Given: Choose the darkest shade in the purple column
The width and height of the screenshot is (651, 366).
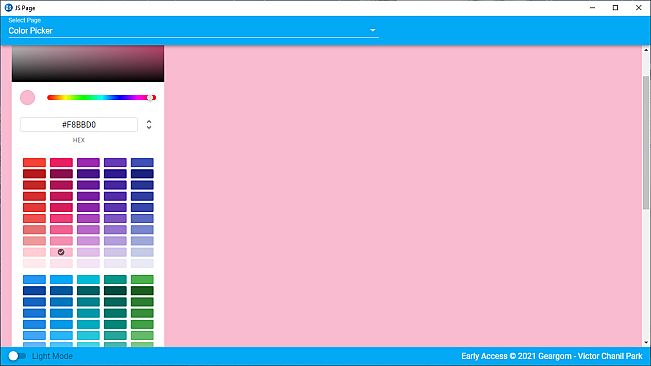Looking at the screenshot, I should pyautogui.click(x=88, y=173).
